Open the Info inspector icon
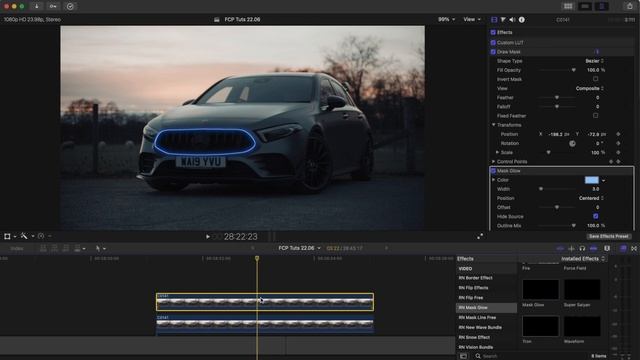The width and height of the screenshot is (640, 360). [521, 19]
